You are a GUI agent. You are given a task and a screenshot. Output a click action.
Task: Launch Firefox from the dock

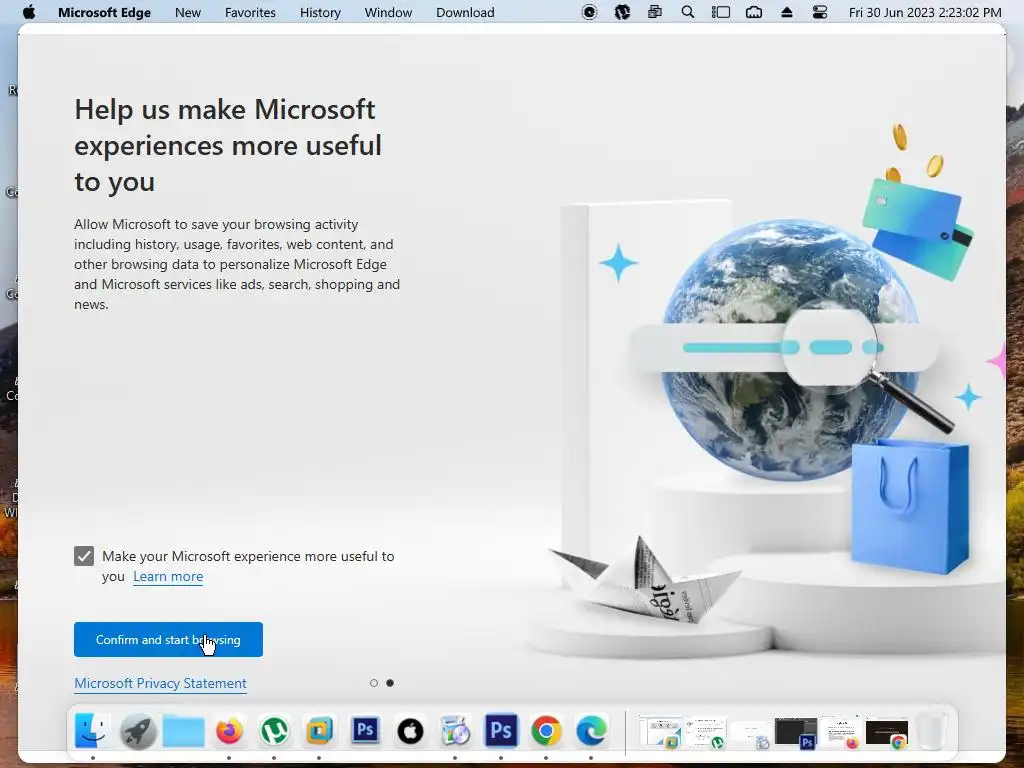229,731
